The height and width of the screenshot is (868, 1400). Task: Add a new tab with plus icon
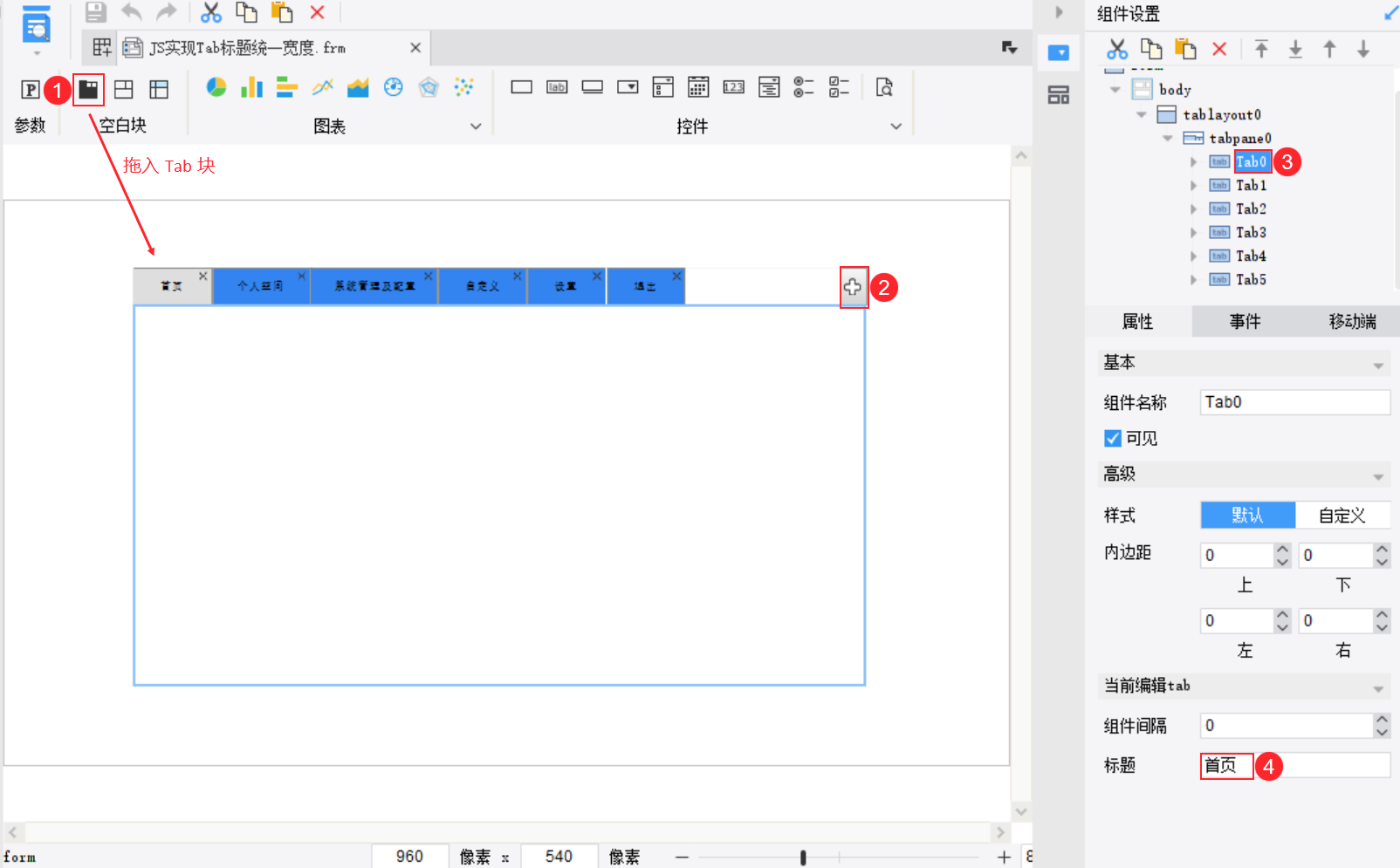(853, 287)
